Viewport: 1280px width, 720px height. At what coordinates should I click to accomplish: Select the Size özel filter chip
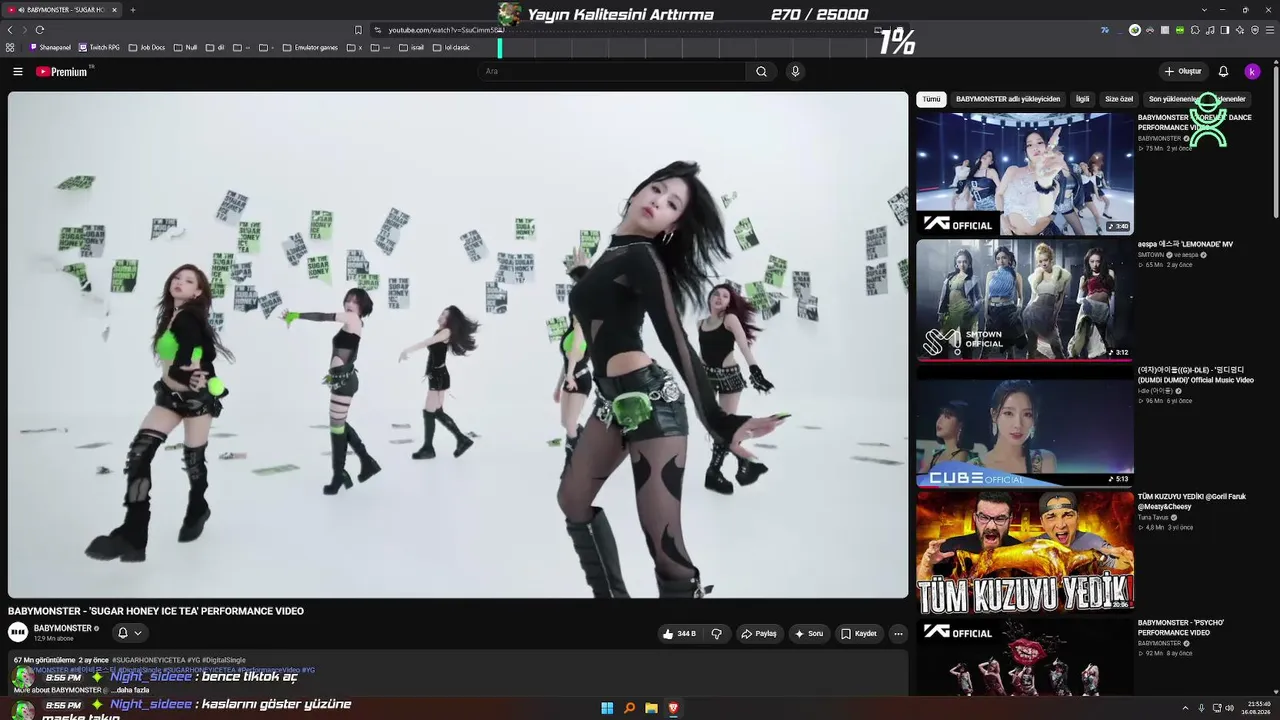coord(1119,99)
